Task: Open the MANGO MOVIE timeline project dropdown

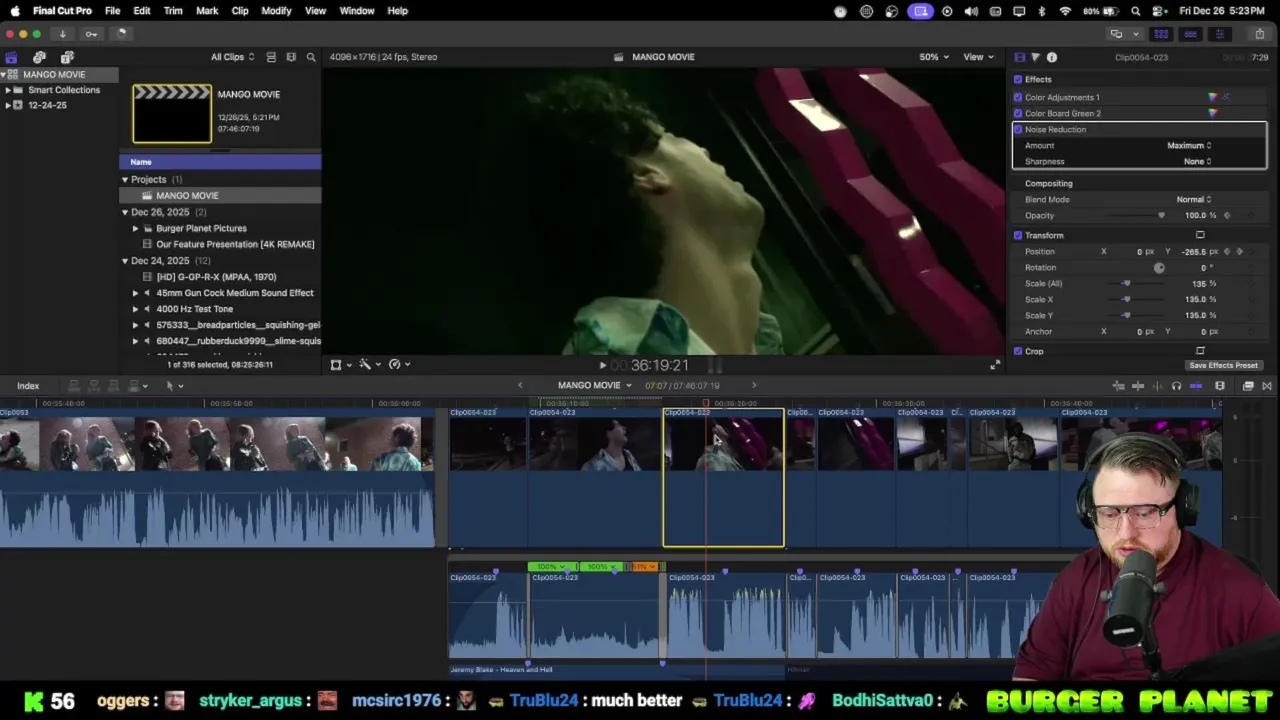Action: click(x=595, y=386)
